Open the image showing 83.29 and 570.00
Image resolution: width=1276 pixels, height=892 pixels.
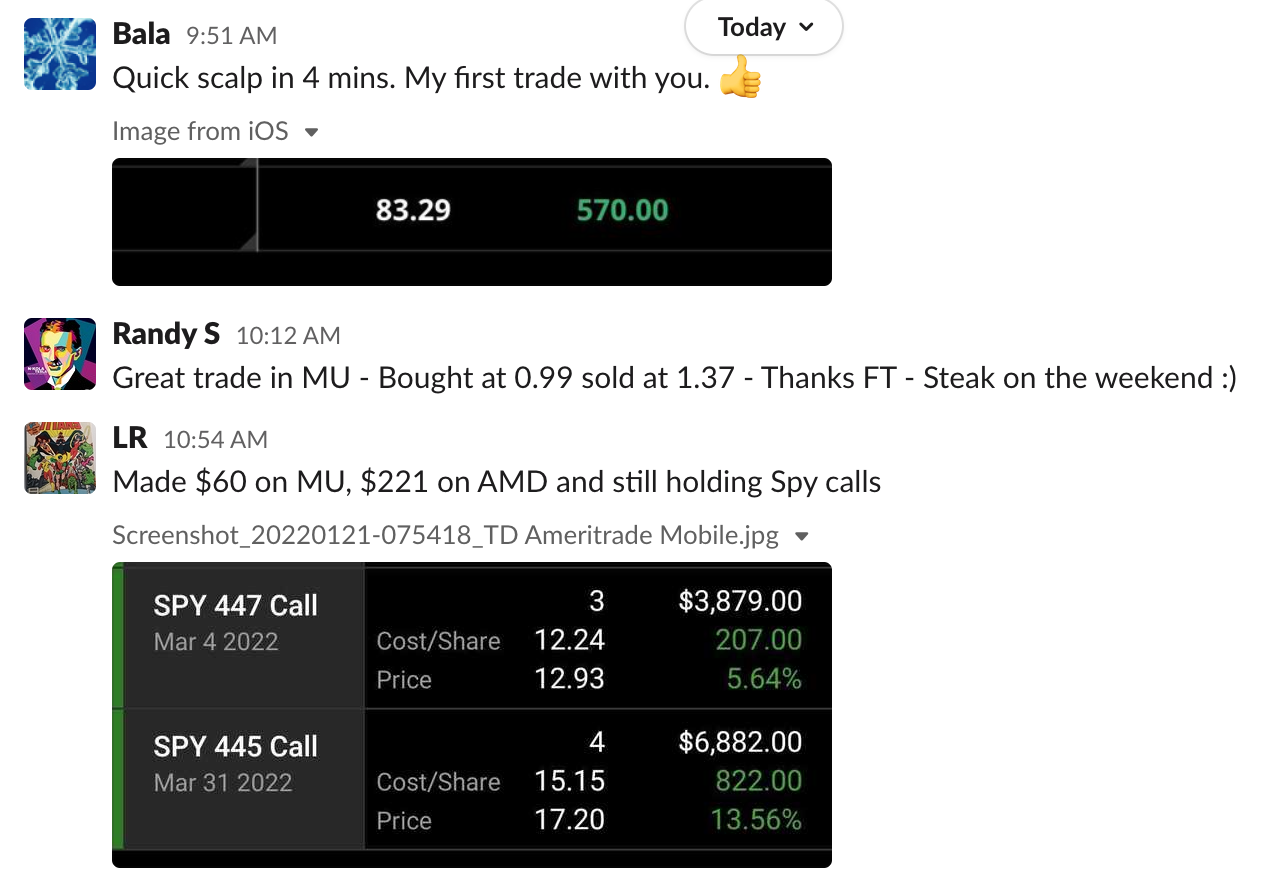pos(472,221)
